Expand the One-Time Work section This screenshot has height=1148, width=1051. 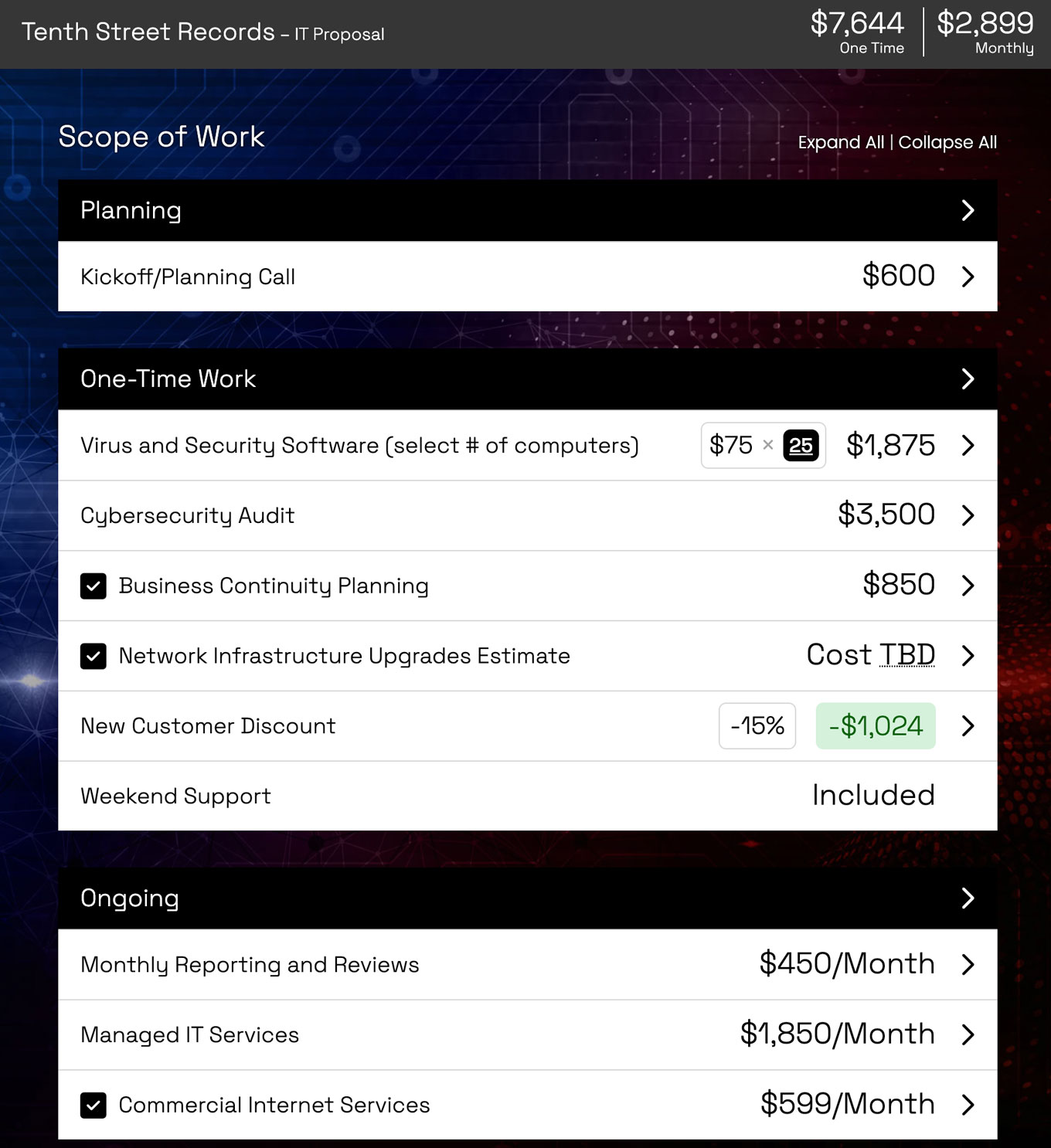click(x=968, y=379)
